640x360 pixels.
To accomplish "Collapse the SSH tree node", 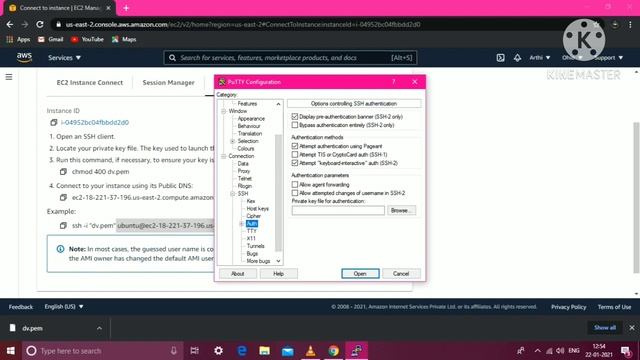I will tap(233, 193).
